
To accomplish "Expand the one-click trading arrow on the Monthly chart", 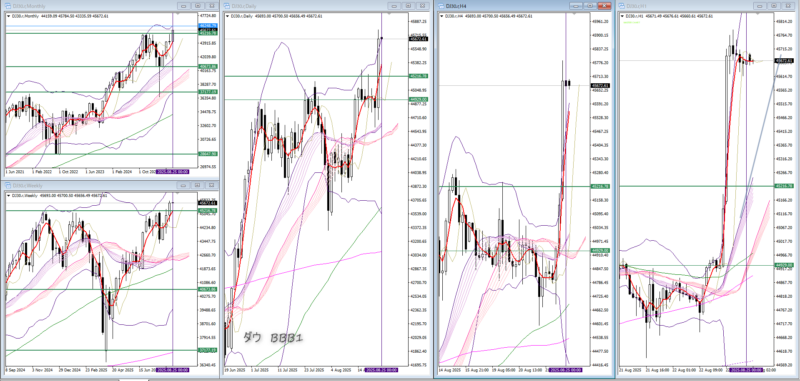I will pyautogui.click(x=8, y=16).
